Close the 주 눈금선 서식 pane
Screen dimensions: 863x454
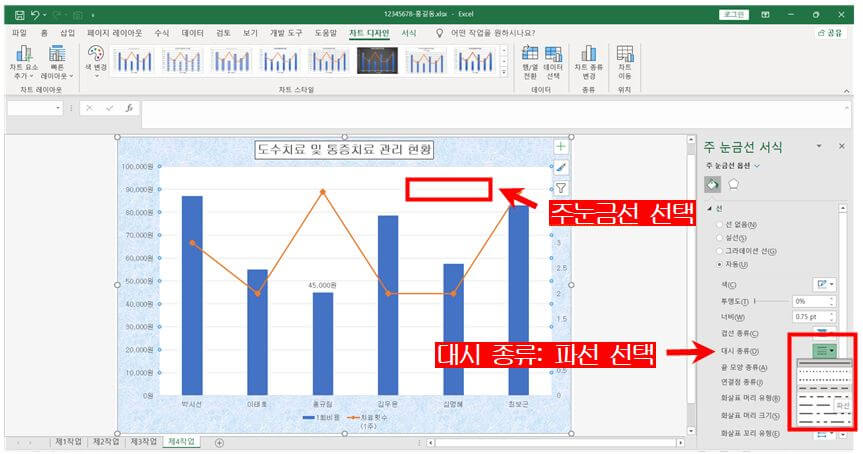tap(842, 146)
